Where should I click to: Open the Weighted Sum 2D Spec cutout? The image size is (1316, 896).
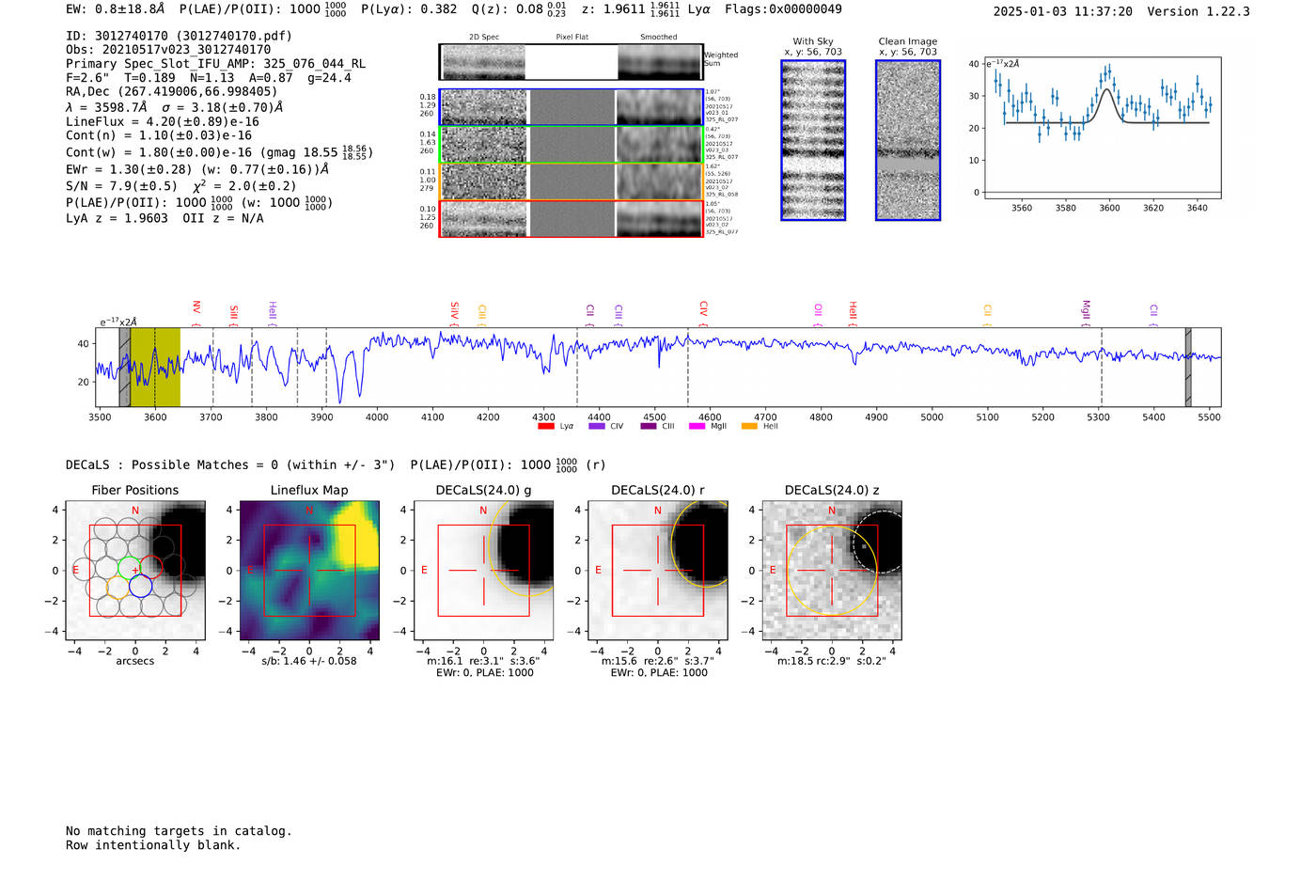tap(483, 62)
